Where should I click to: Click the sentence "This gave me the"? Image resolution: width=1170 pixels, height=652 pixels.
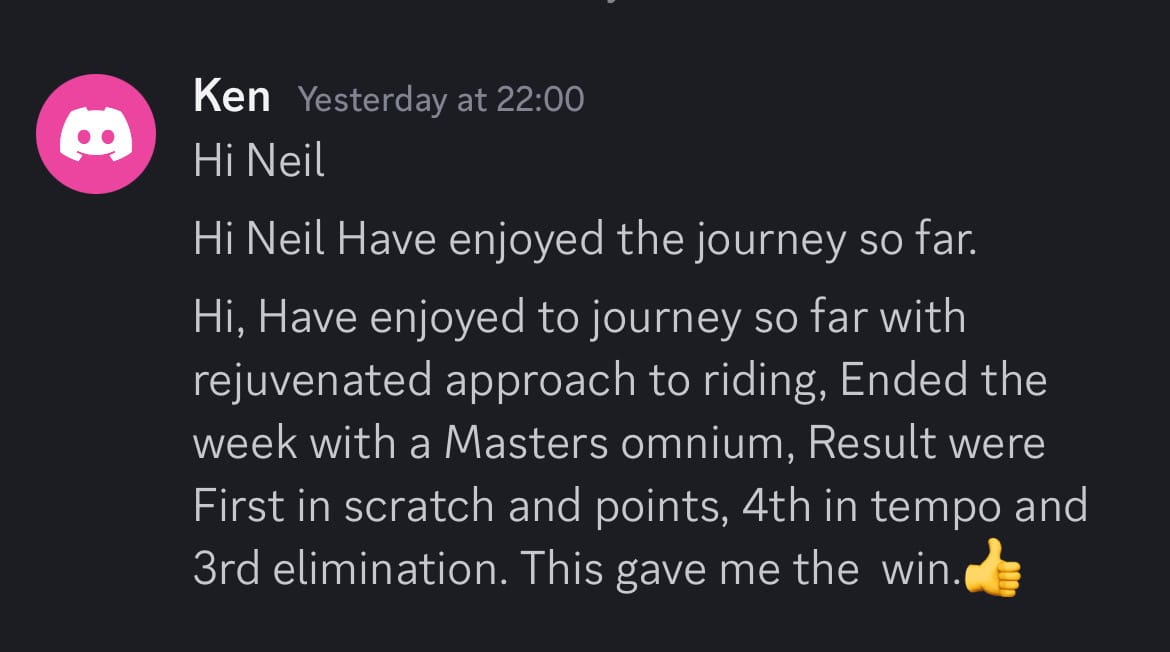[689, 568]
